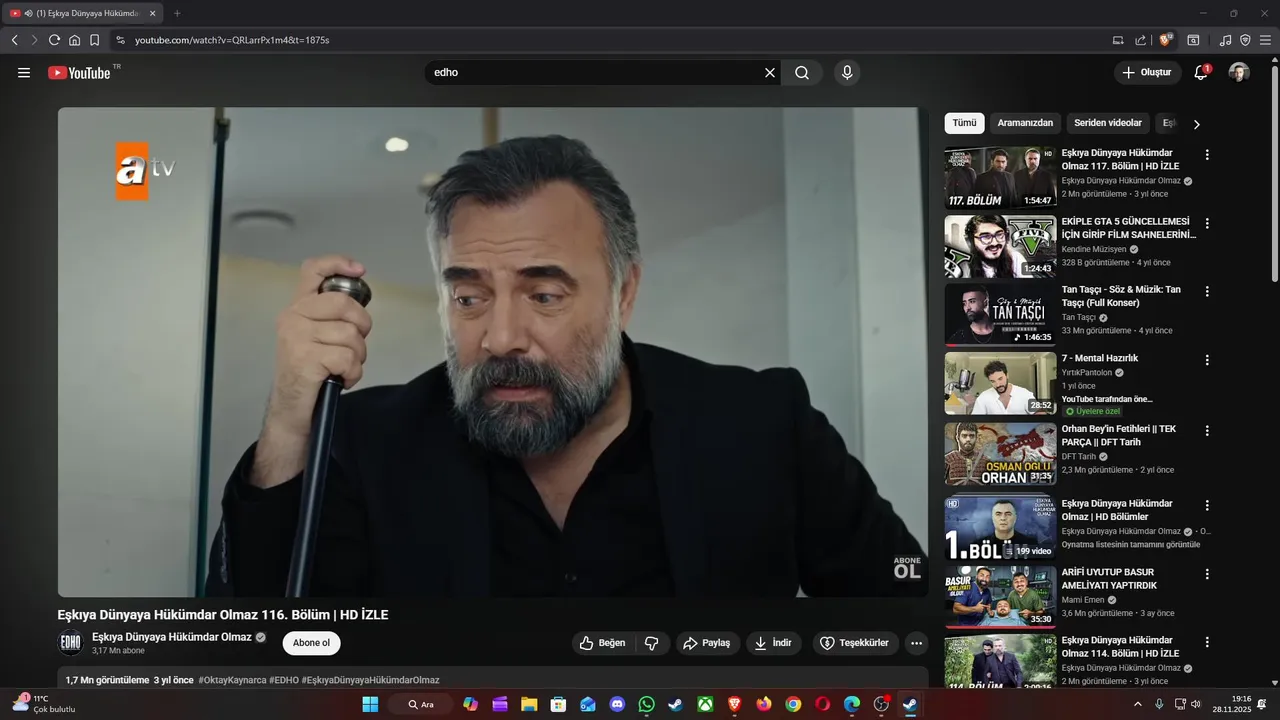Open the notifications bell

click(1201, 72)
